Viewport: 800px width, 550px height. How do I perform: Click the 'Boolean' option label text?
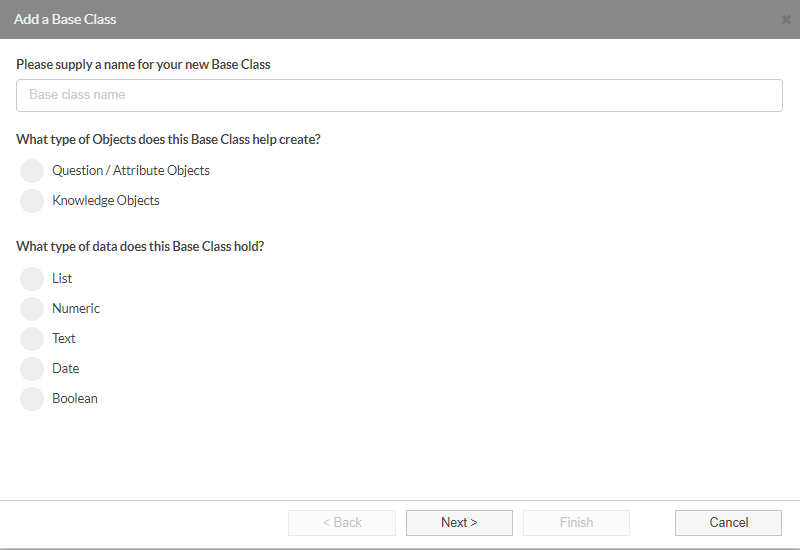[74, 398]
